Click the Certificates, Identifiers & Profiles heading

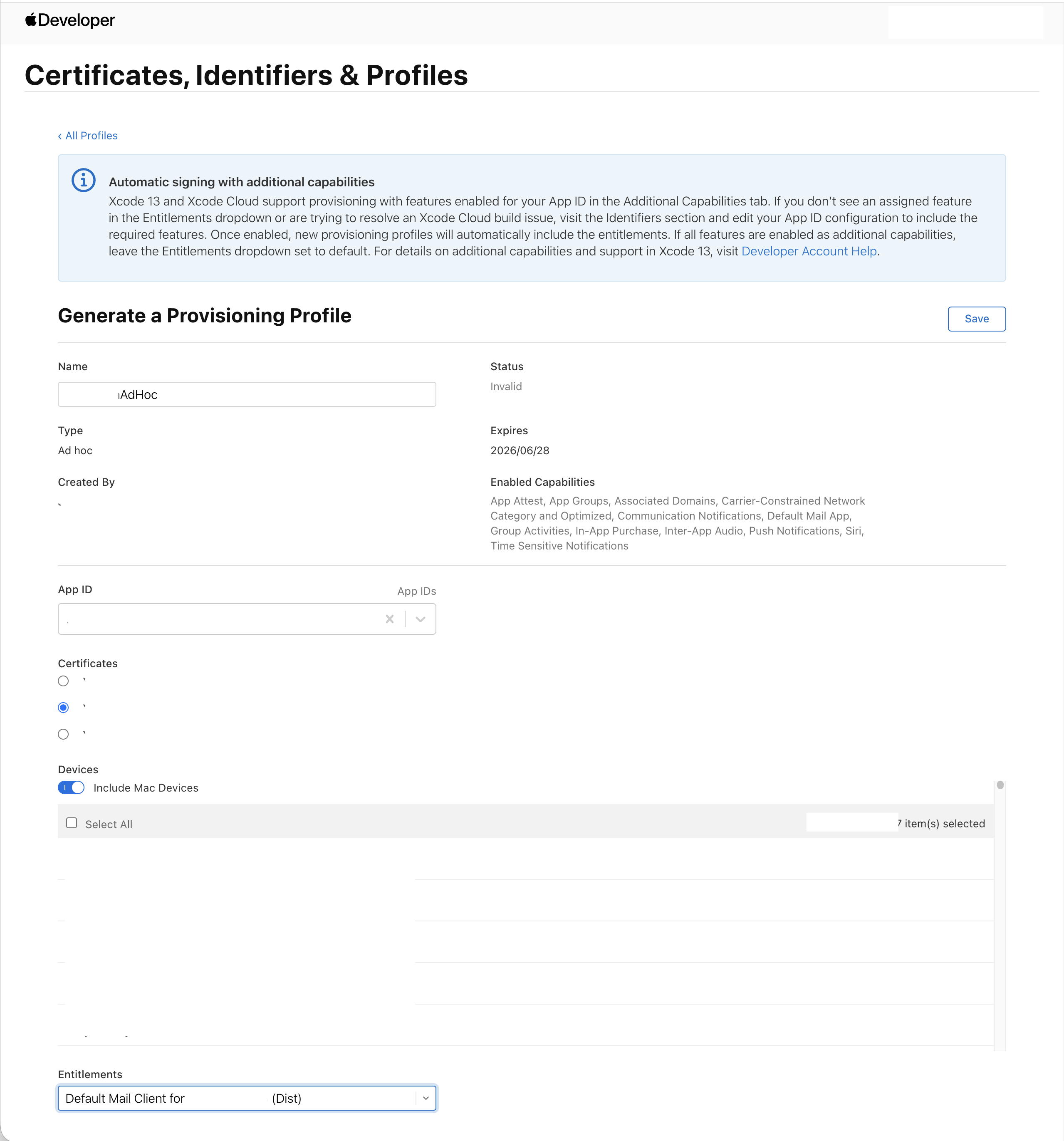[x=246, y=75]
